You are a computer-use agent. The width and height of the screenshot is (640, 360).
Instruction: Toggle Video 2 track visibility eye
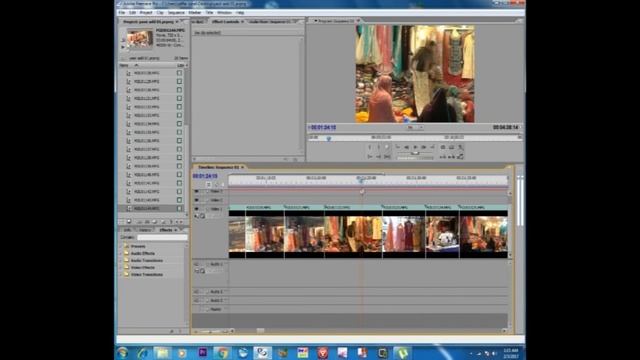[196, 200]
